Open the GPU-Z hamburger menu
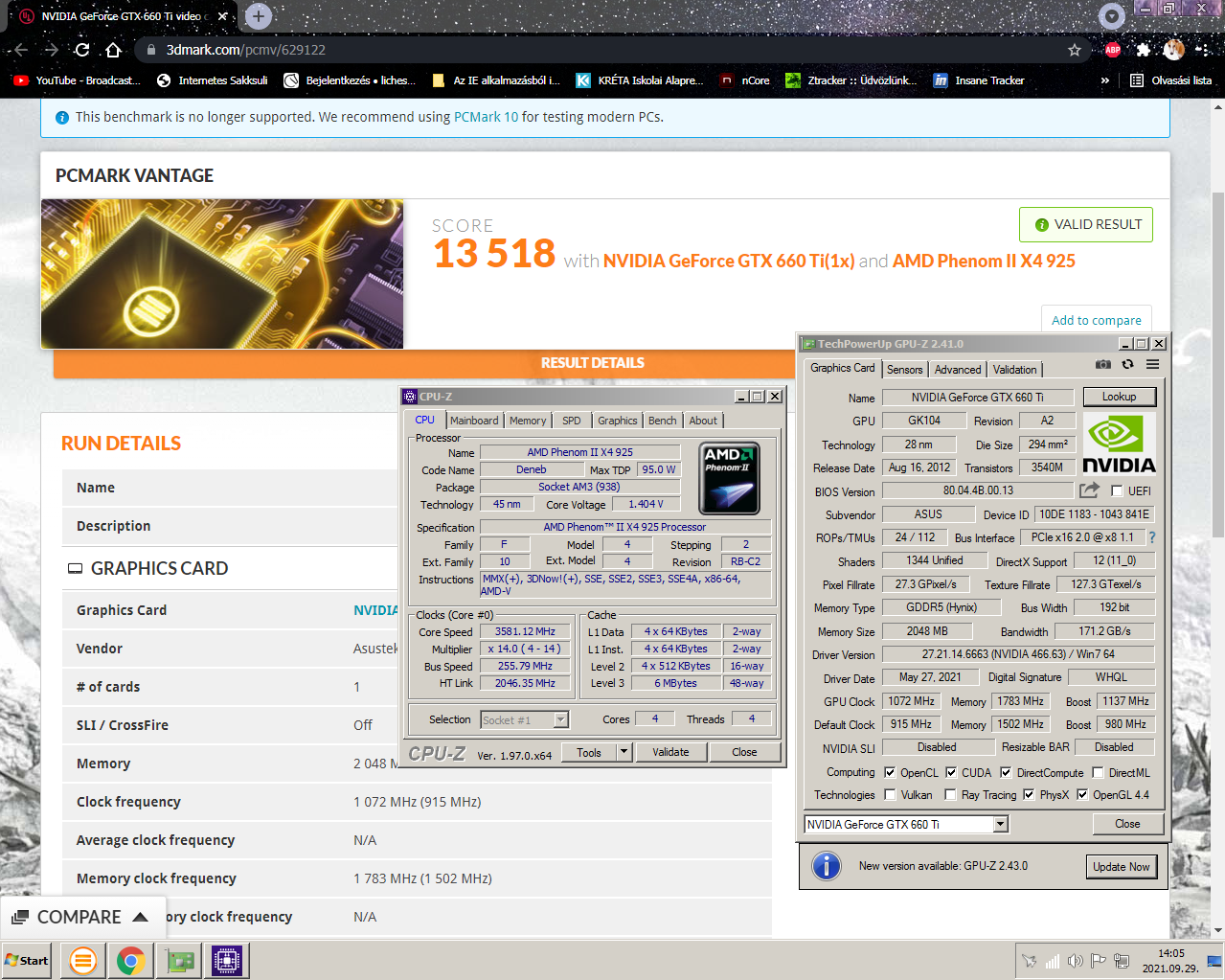This screenshot has width=1225, height=980. (x=1153, y=364)
